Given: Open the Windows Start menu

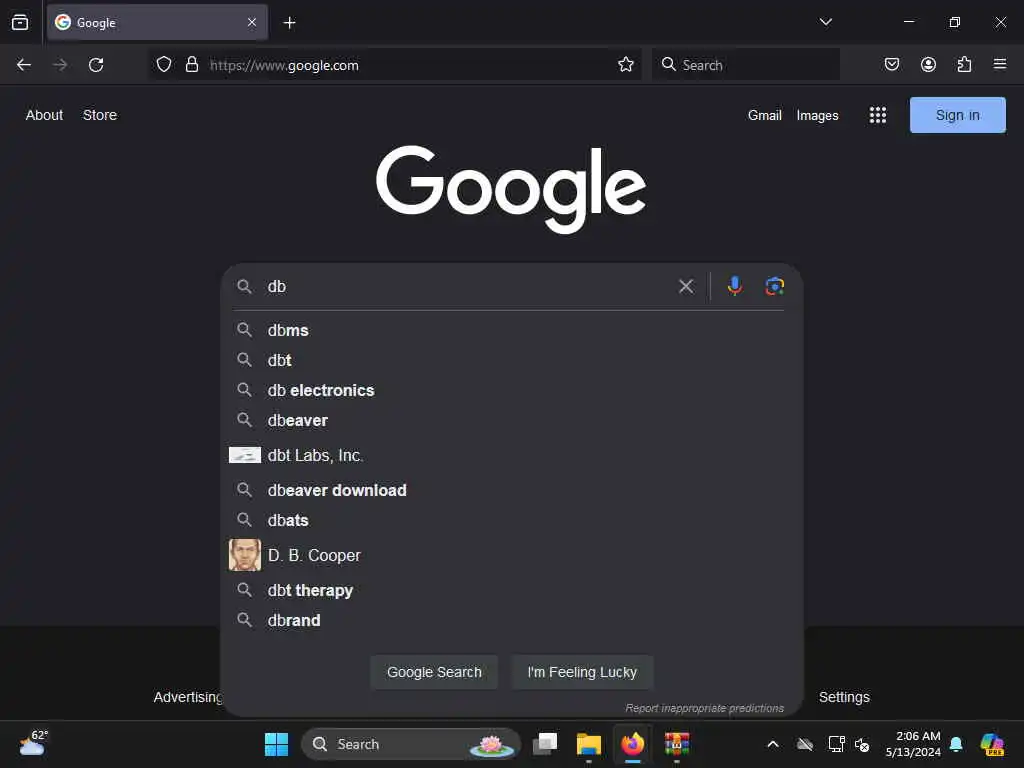Looking at the screenshot, I should (x=276, y=744).
